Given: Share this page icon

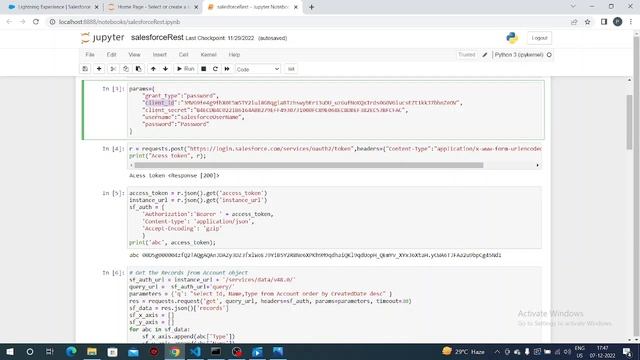Looking at the screenshot, I should 574,22.
